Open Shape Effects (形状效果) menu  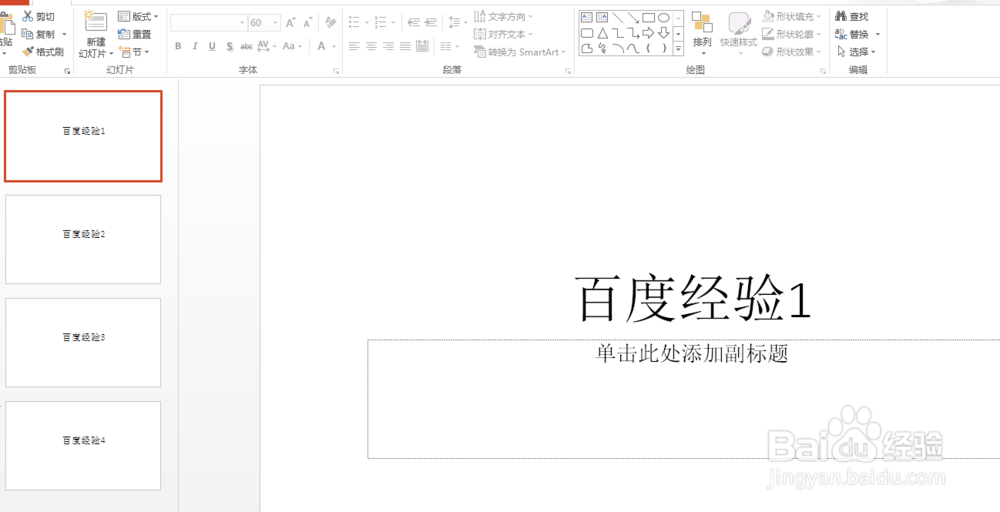click(x=791, y=52)
